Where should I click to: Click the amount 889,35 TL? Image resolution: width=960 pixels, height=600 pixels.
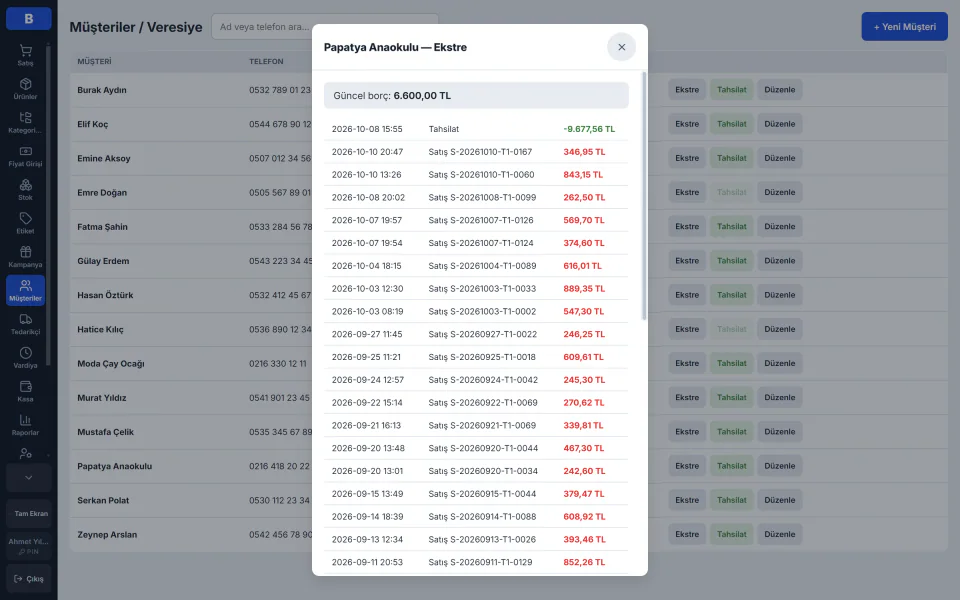[x=584, y=288]
